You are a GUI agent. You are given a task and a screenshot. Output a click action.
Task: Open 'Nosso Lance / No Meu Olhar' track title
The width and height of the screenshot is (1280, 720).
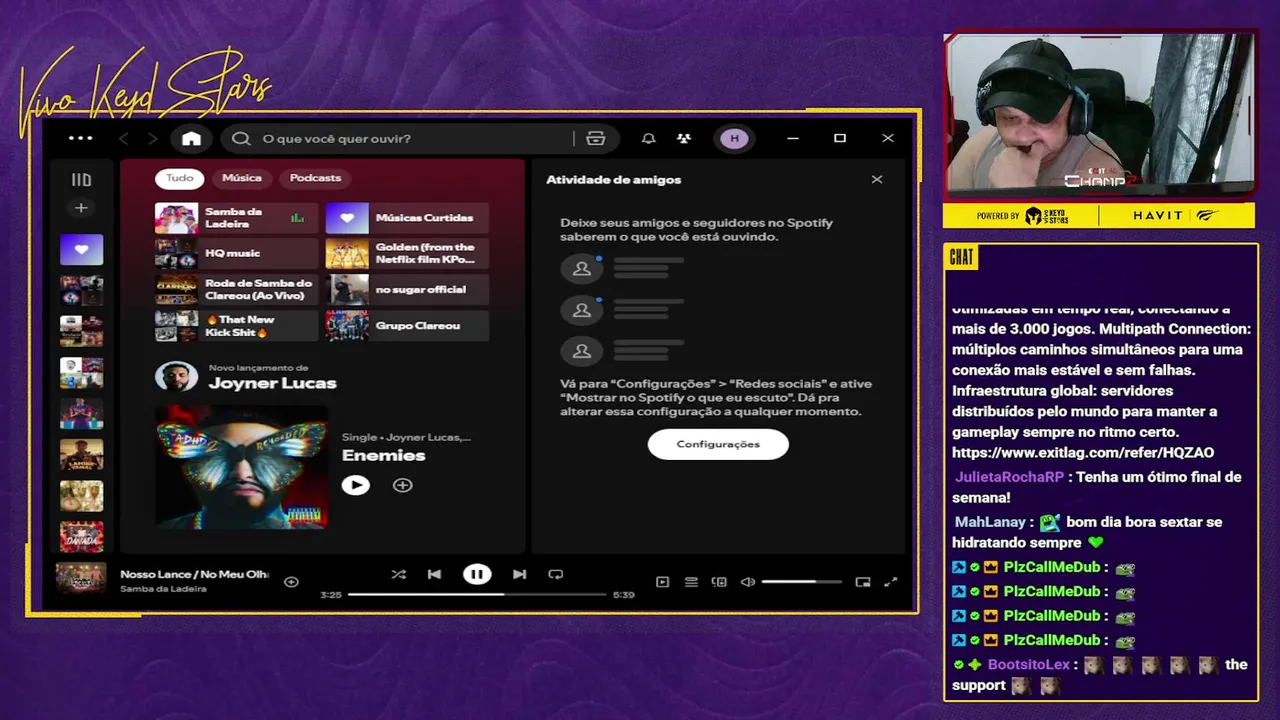195,574
